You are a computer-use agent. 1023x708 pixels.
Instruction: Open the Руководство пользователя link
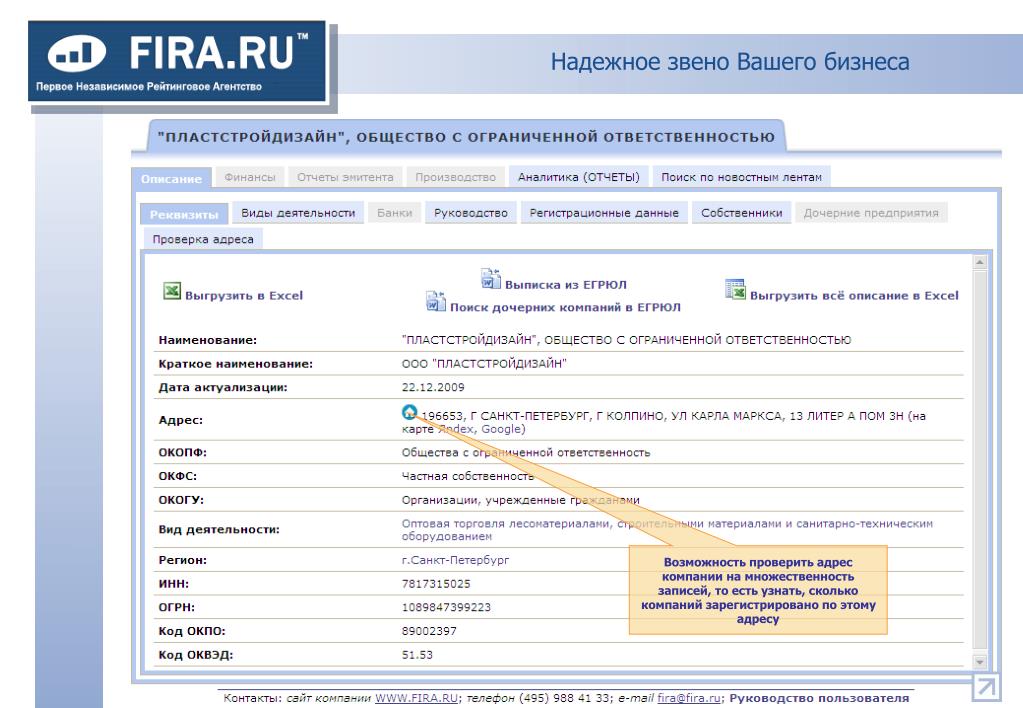(819, 698)
